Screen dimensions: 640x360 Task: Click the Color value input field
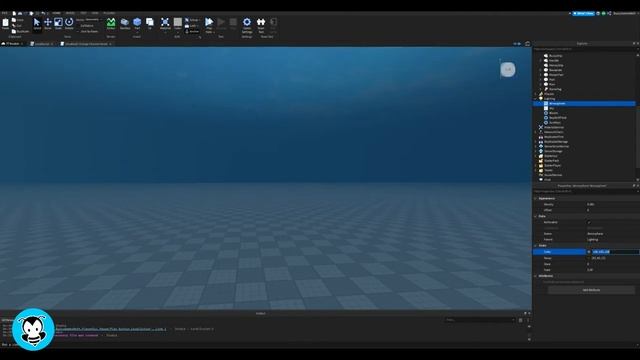(x=615, y=252)
